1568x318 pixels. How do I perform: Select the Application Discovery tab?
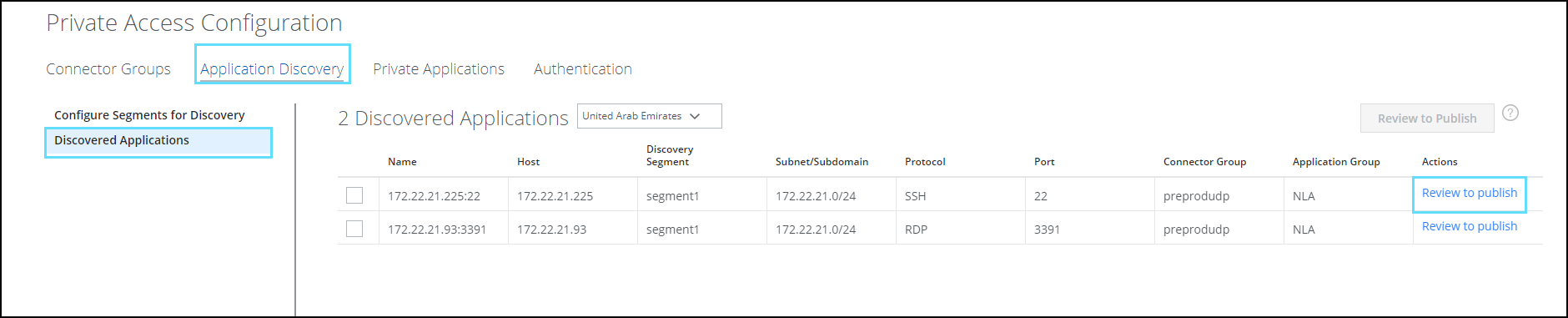(272, 69)
